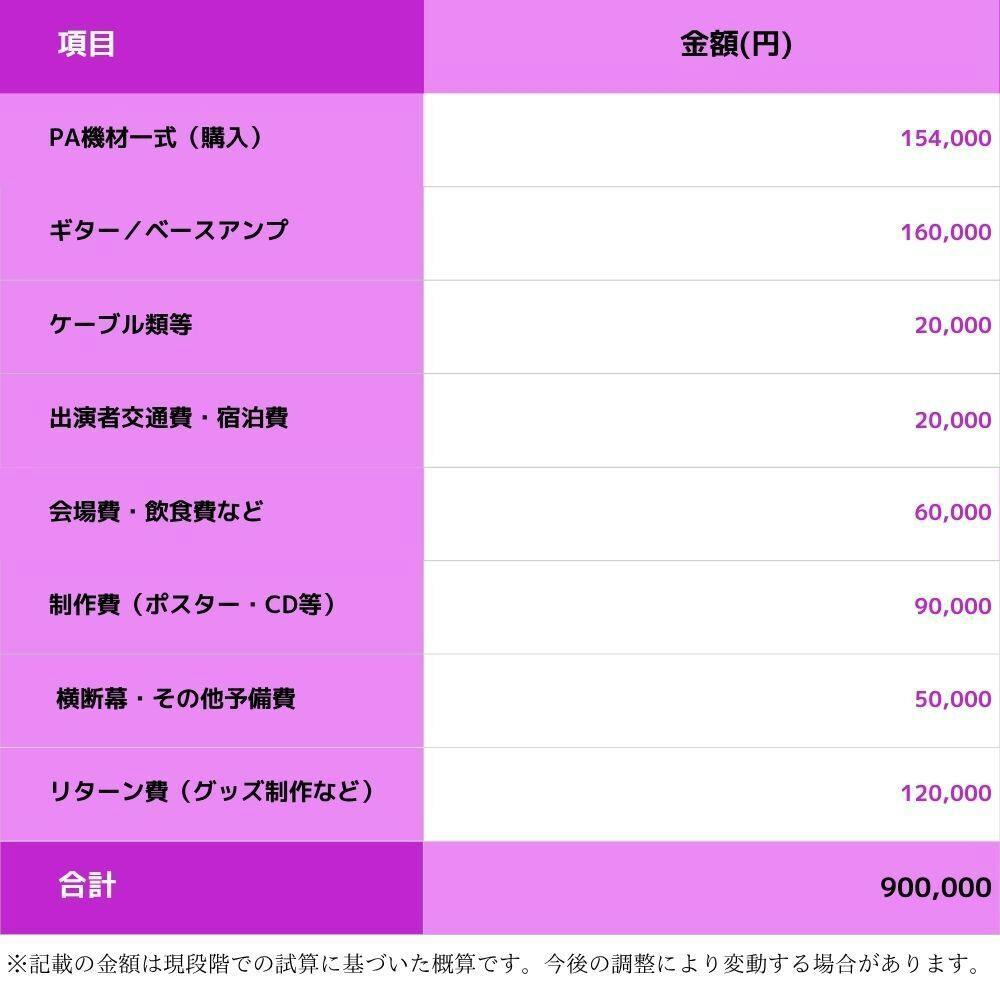This screenshot has height=1000, width=1000.
Task: Click the 154,000 amount value
Action: pyautogui.click(x=945, y=139)
